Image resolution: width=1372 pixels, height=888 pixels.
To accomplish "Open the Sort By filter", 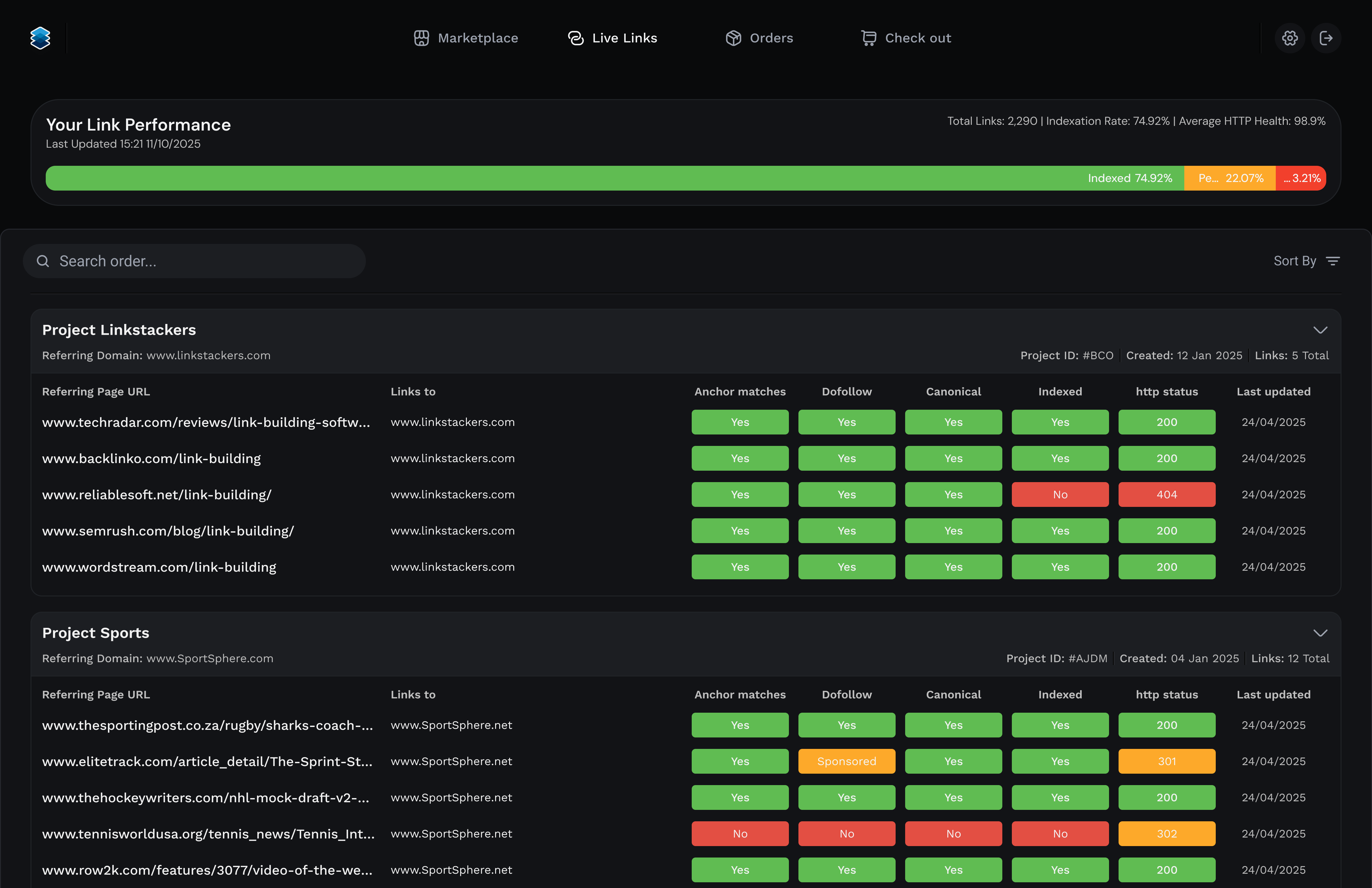I will [1306, 261].
